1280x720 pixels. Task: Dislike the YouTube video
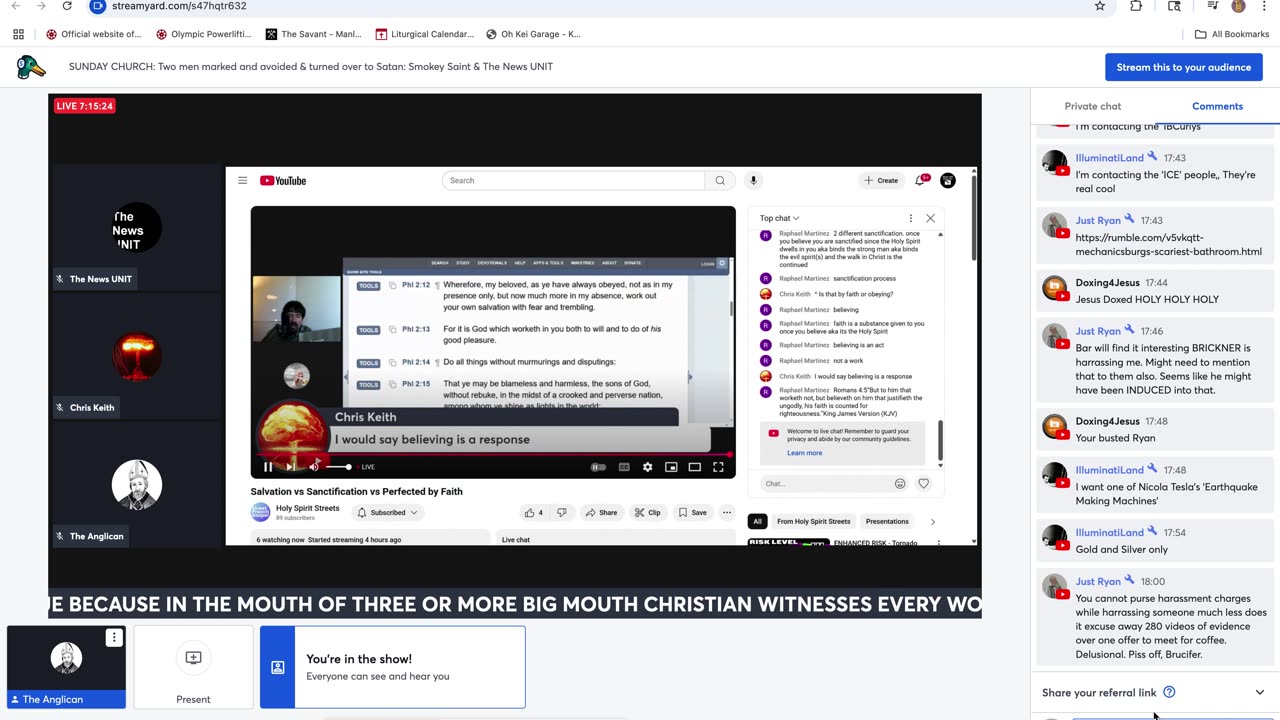coord(561,513)
